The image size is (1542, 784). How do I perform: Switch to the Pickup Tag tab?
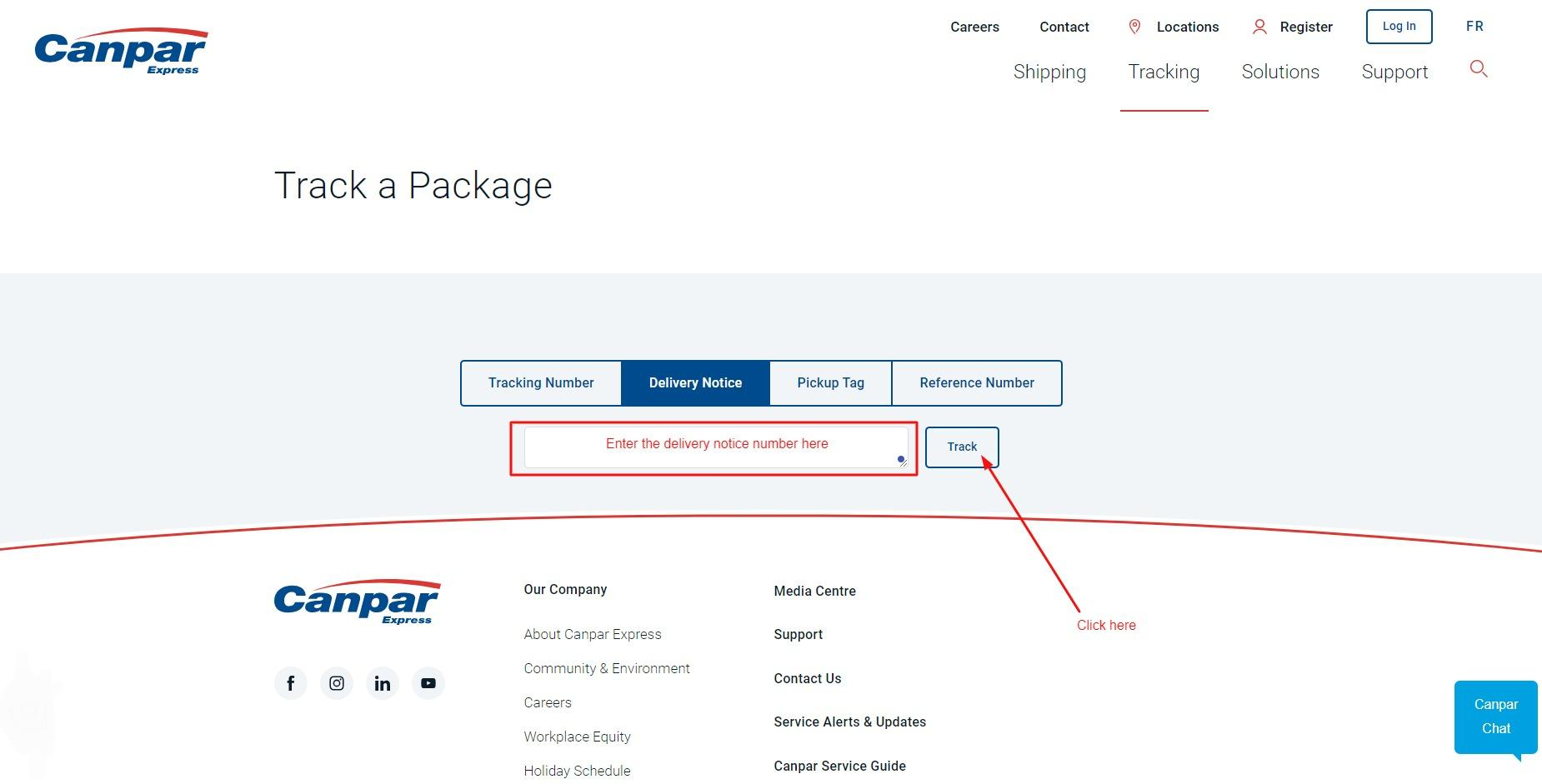[x=830, y=383]
